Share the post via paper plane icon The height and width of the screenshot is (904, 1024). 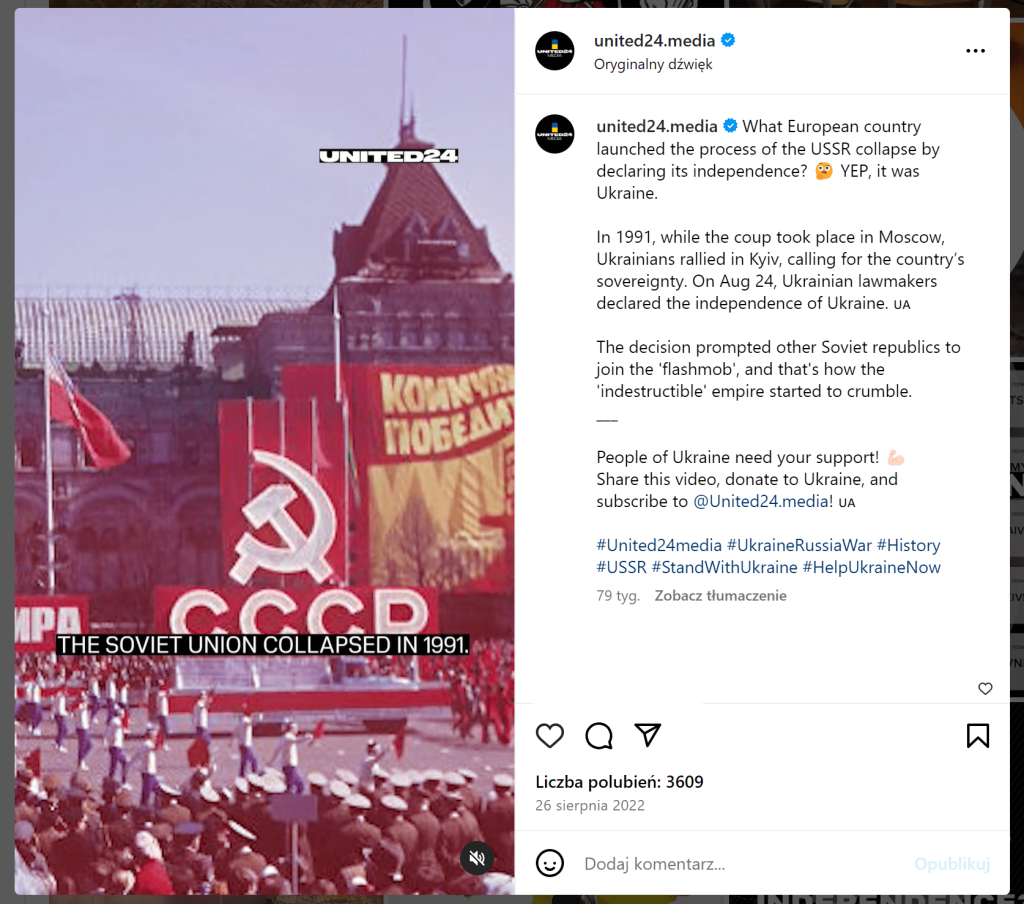(x=648, y=735)
